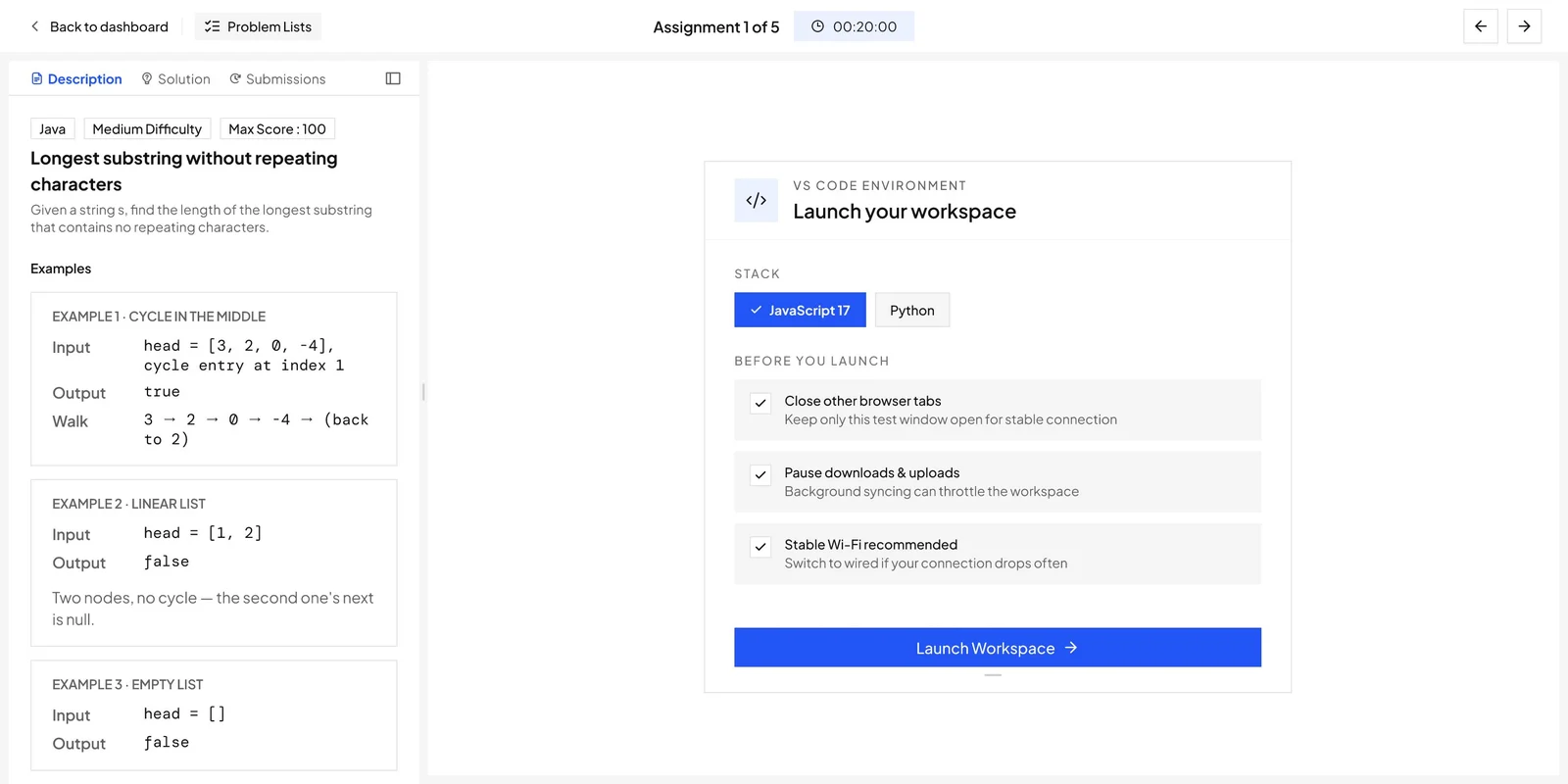Image resolution: width=1568 pixels, height=784 pixels.
Task: Click Example 3 Empty List heading
Action: [127, 685]
